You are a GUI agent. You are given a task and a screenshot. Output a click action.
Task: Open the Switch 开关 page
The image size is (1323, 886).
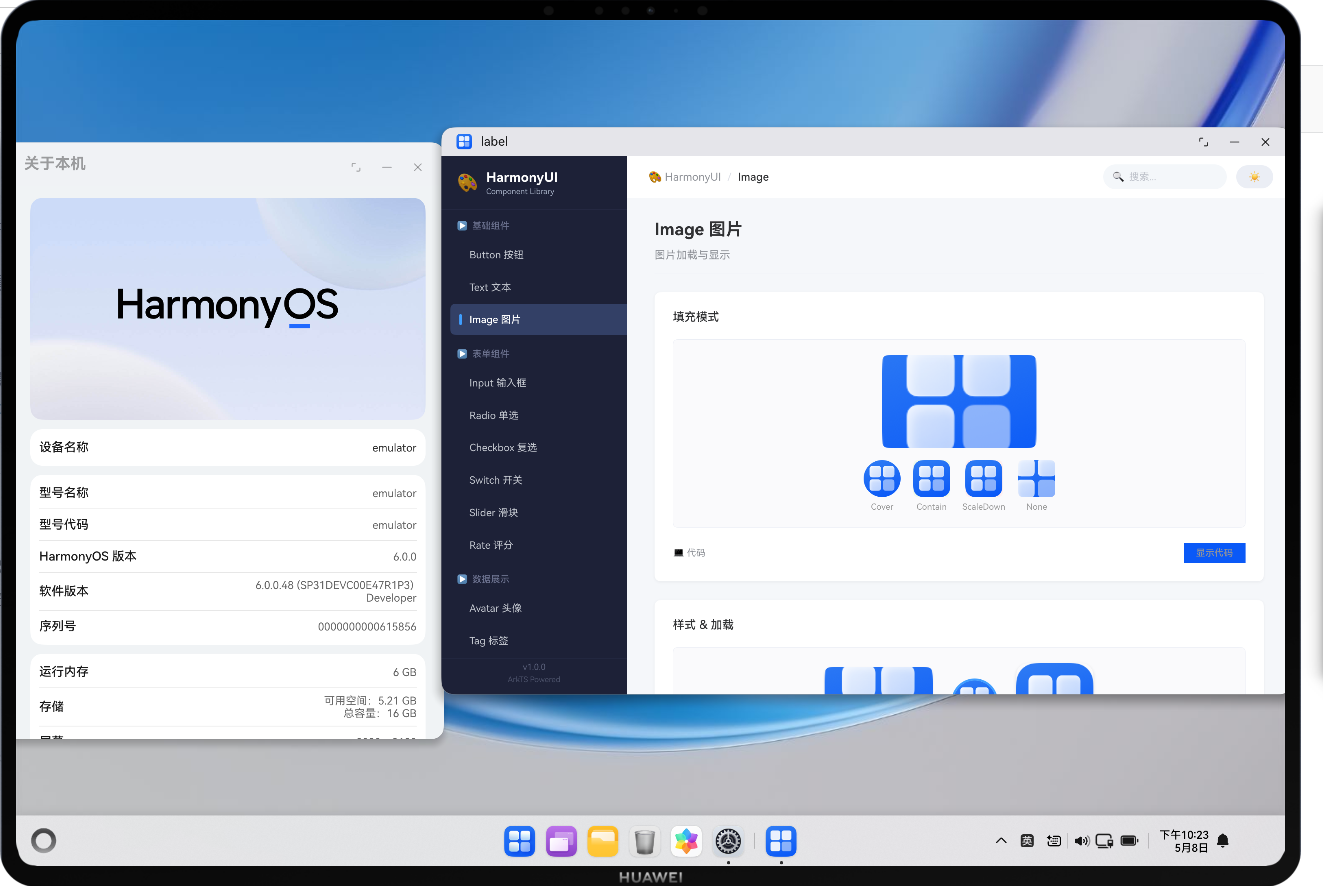538,480
